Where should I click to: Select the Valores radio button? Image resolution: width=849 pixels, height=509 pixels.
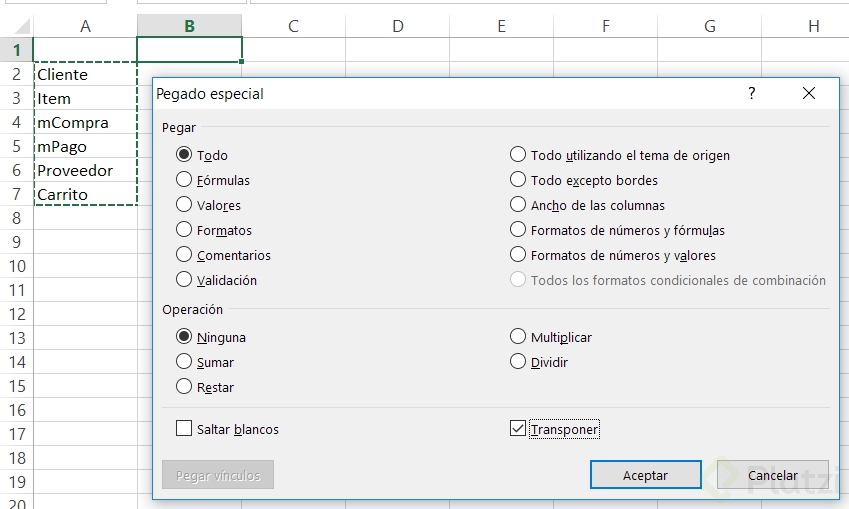[x=184, y=205]
